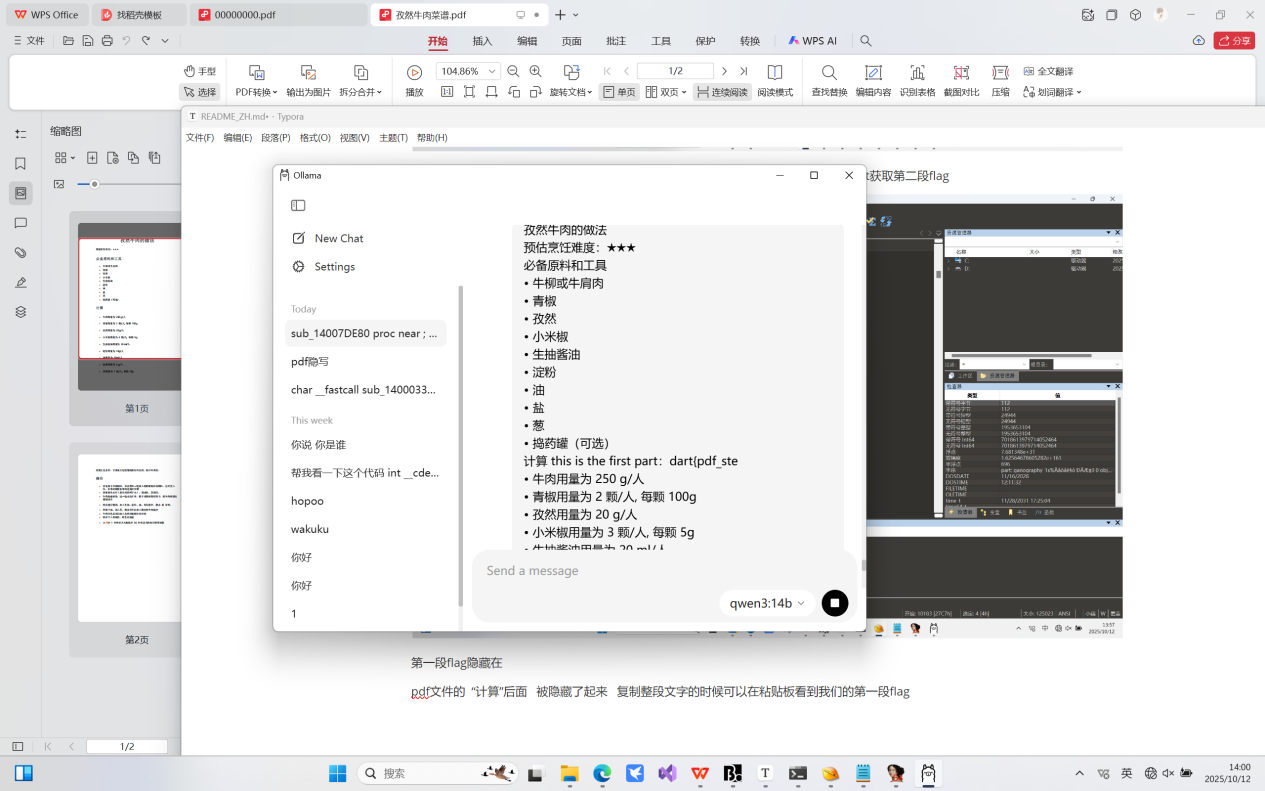Open the qwen3:14b model dropdown
1265x791 pixels.
(767, 603)
